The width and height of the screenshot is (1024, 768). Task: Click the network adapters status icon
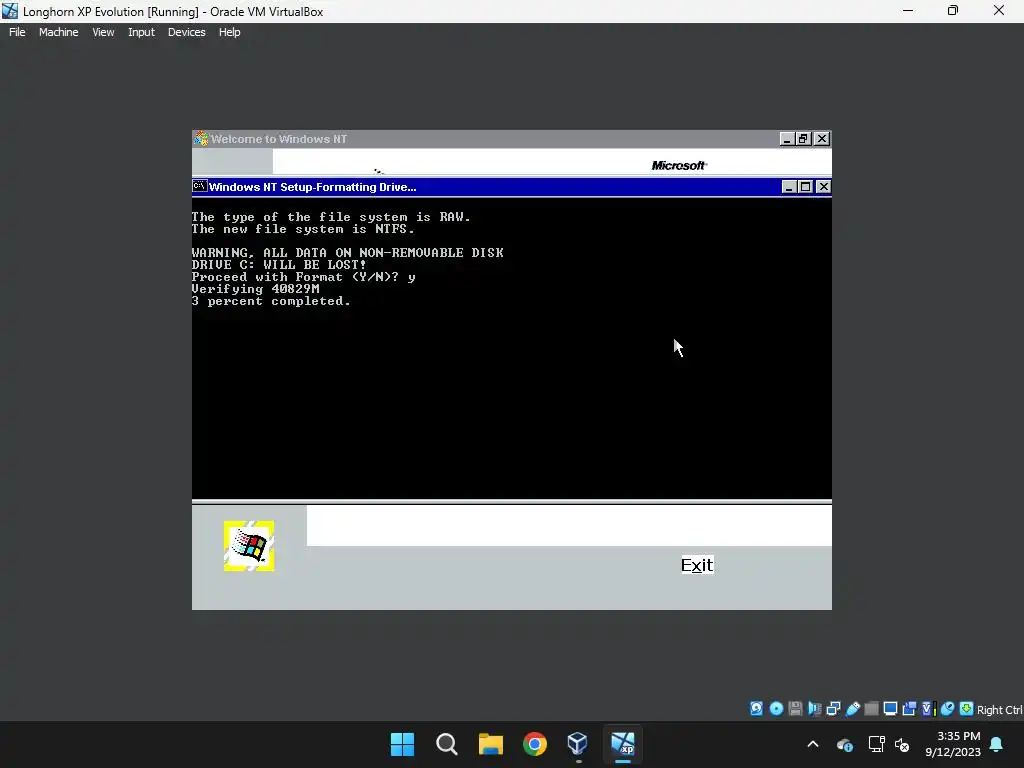pyautogui.click(x=833, y=709)
